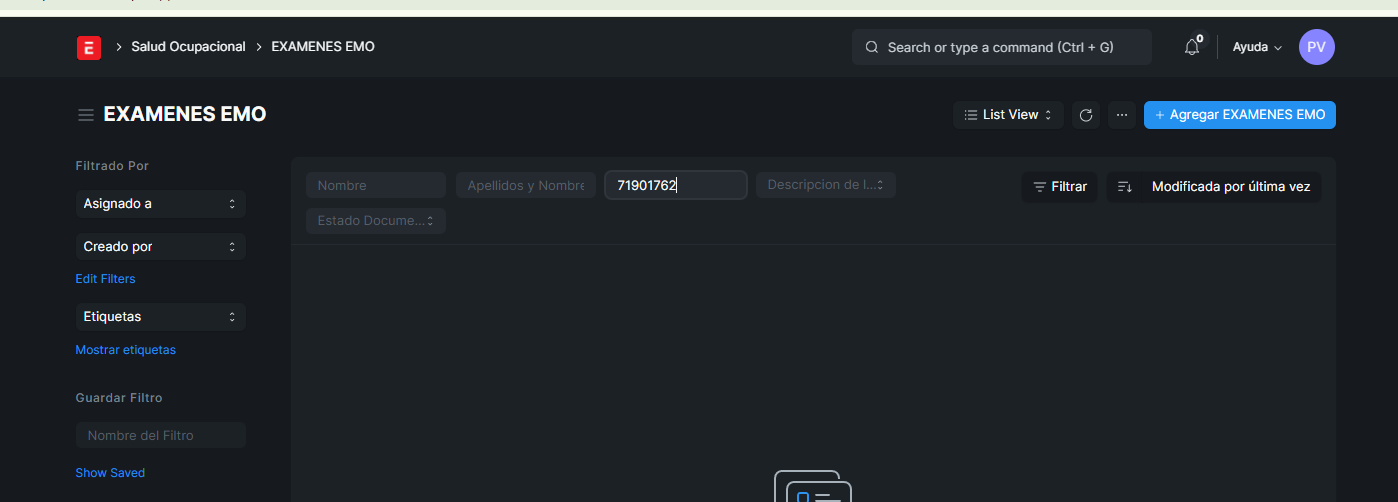Viewport: 1398px width, 502px height.
Task: Click the red ERPNext home logo
Action: click(89, 47)
